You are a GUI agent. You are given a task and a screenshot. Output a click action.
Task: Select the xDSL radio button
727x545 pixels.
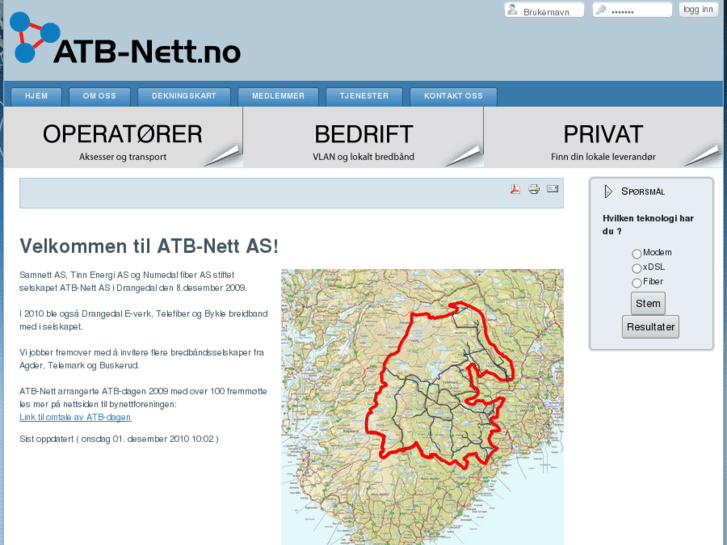(x=637, y=268)
